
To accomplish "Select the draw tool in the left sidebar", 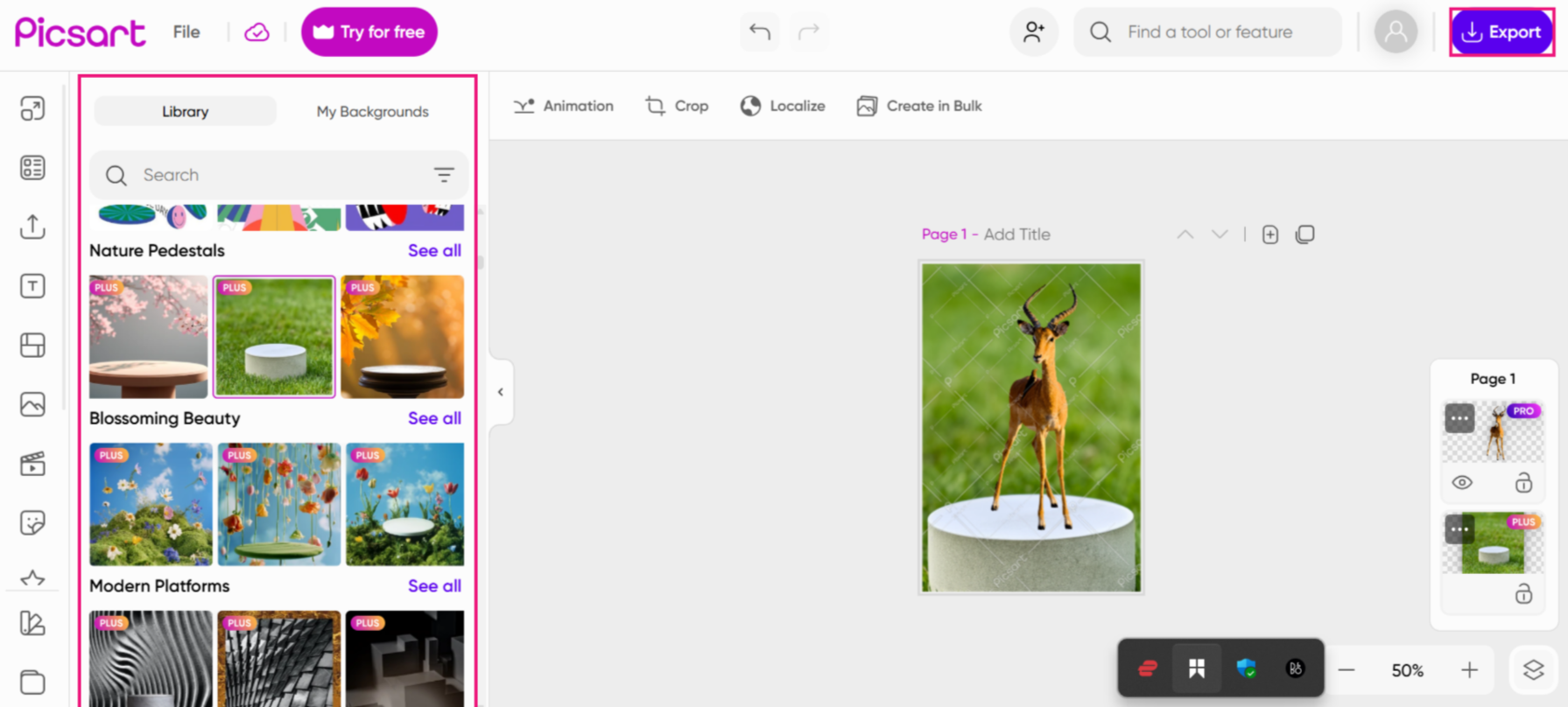I will tap(32, 623).
